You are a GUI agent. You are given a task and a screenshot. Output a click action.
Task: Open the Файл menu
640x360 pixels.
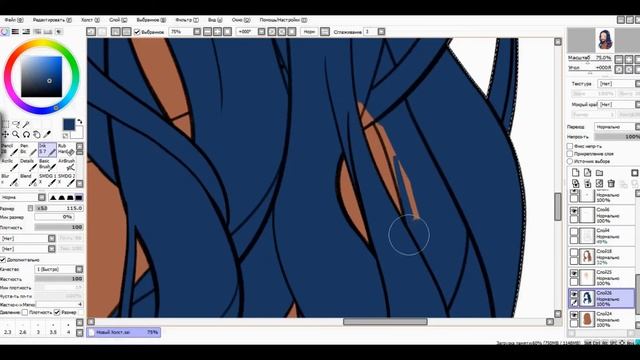tap(13, 20)
